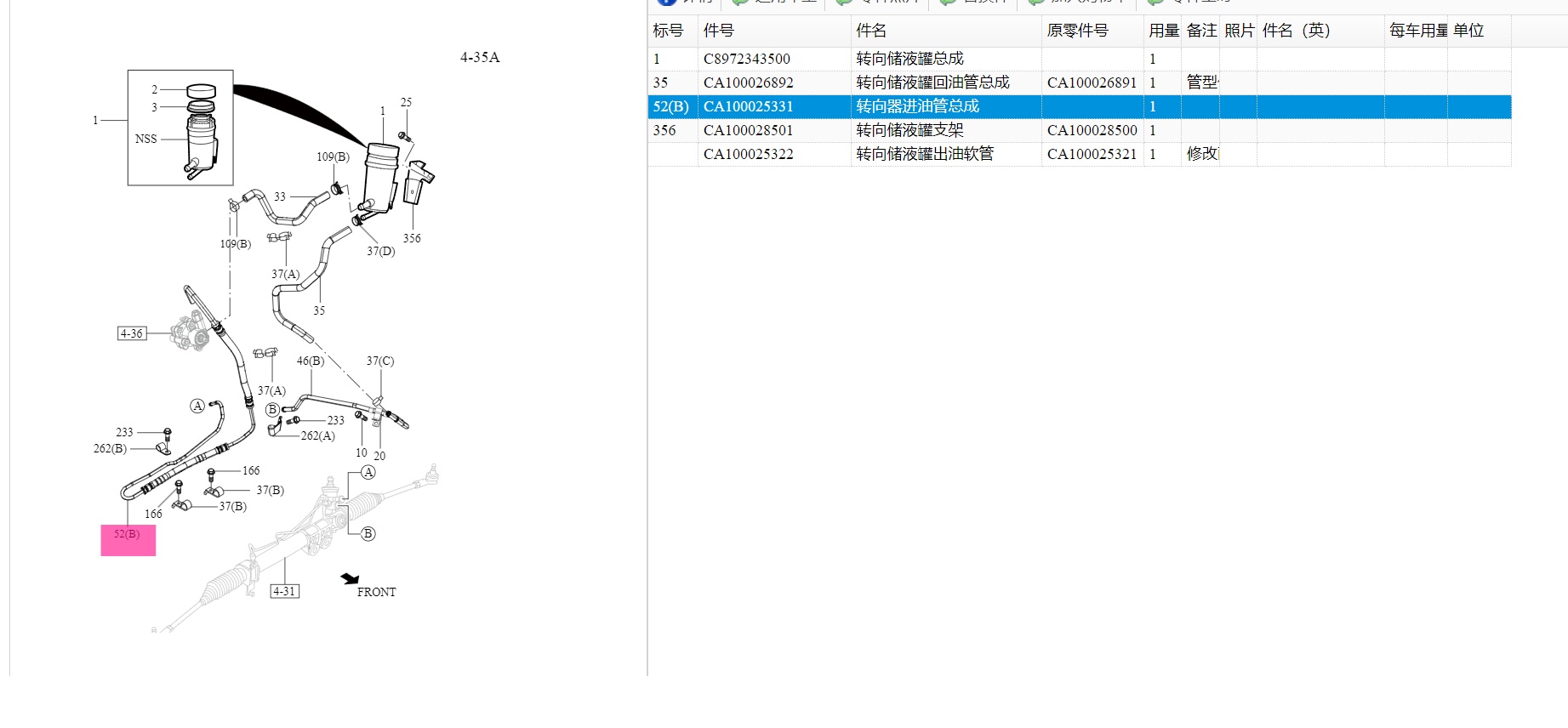
Task: Open the 4-31 section reference box
Action: pos(284,591)
